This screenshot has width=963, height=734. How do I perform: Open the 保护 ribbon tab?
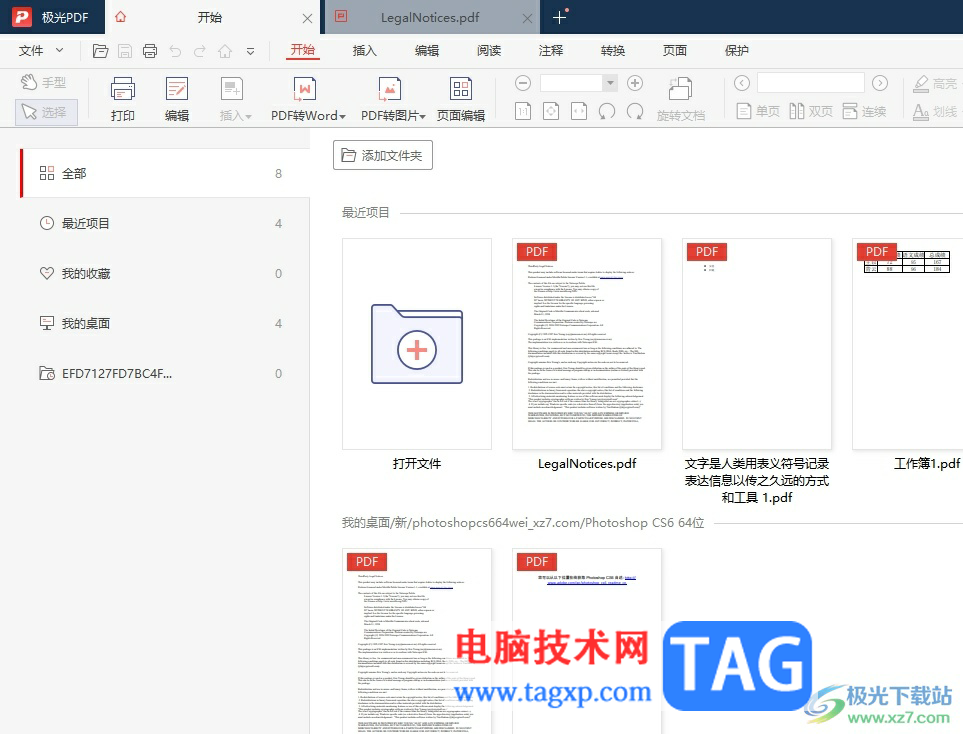[736, 50]
